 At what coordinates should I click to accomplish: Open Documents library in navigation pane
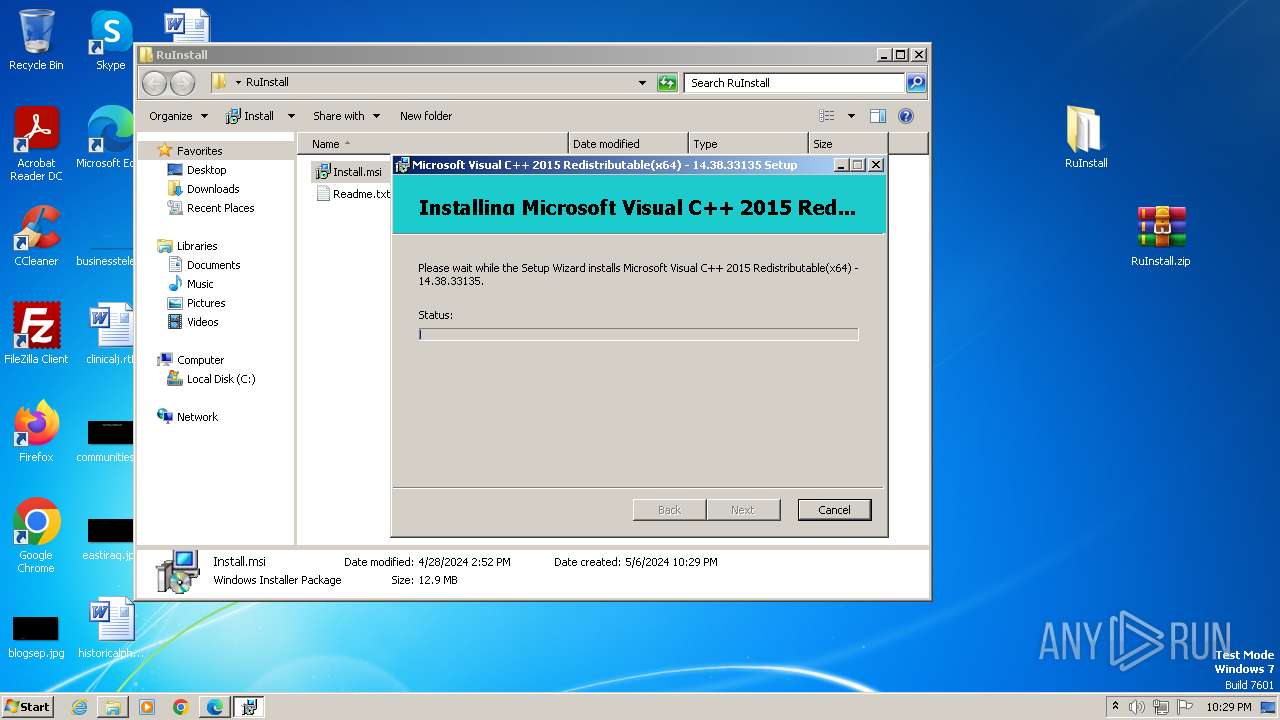point(213,265)
